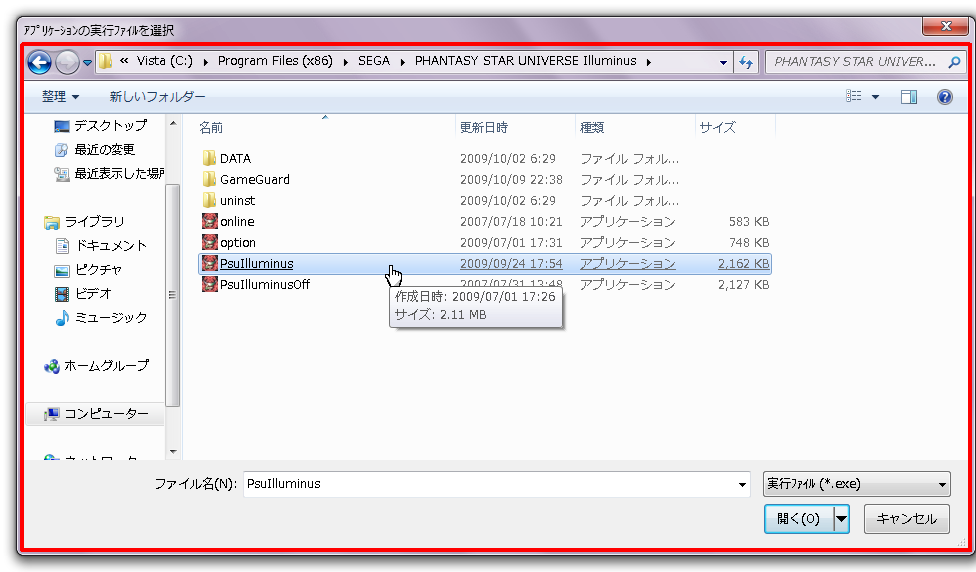Click the PsuIlluminusOff file name
Screen dimensions: 976x572
coord(265,284)
